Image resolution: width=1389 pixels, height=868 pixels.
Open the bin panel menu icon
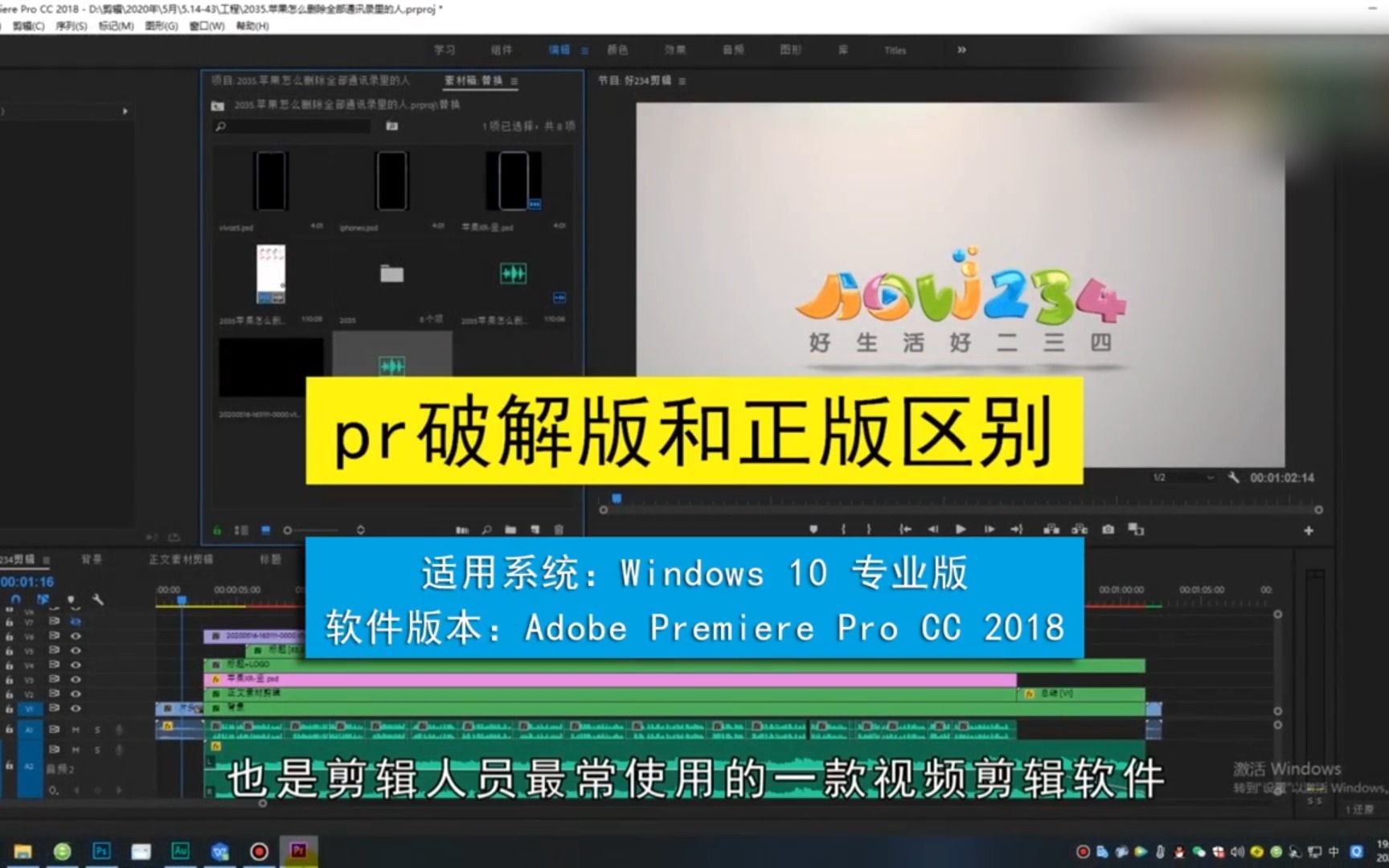coord(514,81)
